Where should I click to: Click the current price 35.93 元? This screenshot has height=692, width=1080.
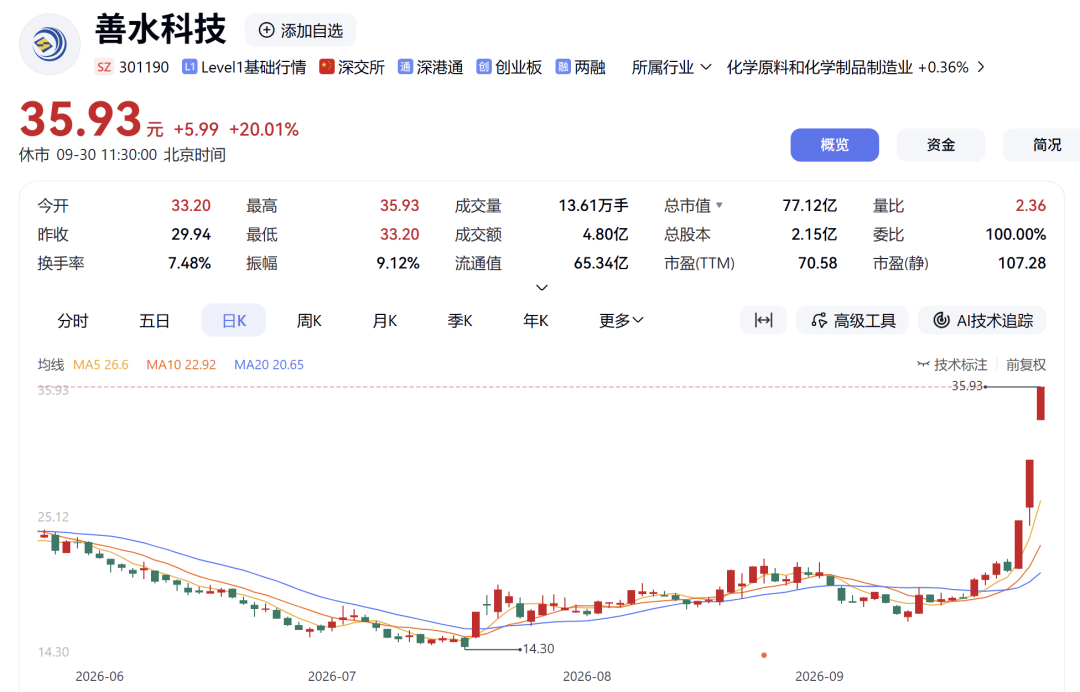point(91,119)
